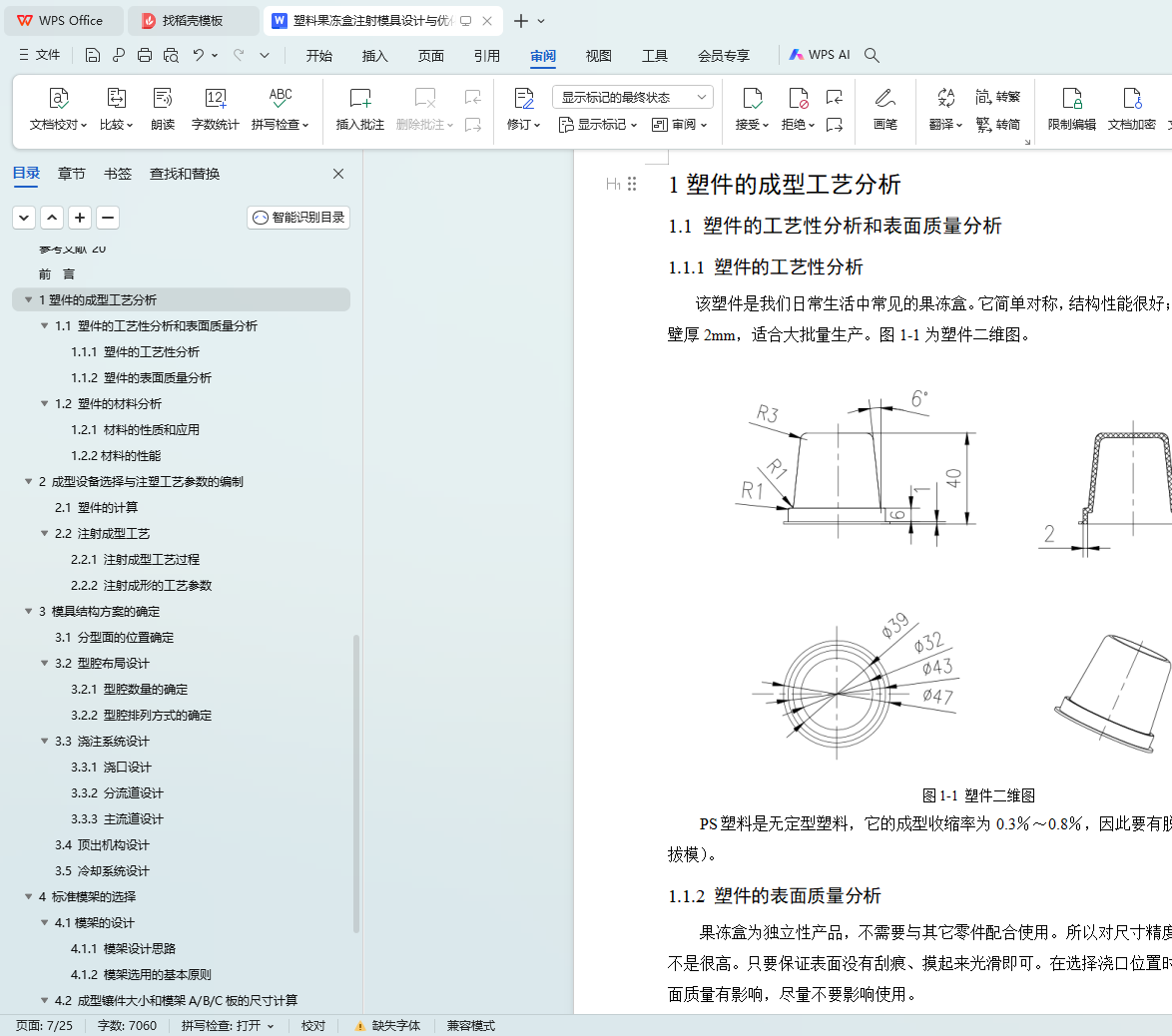Image resolution: width=1172 pixels, height=1036 pixels.
Task: Go to WPS Office home tab
Action: (x=64, y=21)
